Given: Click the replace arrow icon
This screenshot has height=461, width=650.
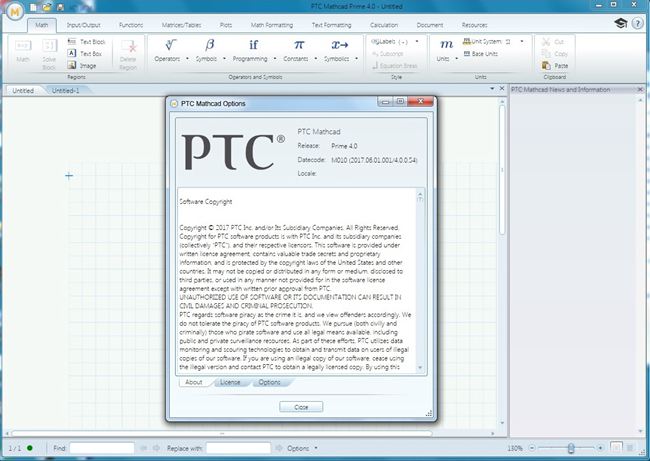Looking at the screenshot, I should [x=279, y=448].
